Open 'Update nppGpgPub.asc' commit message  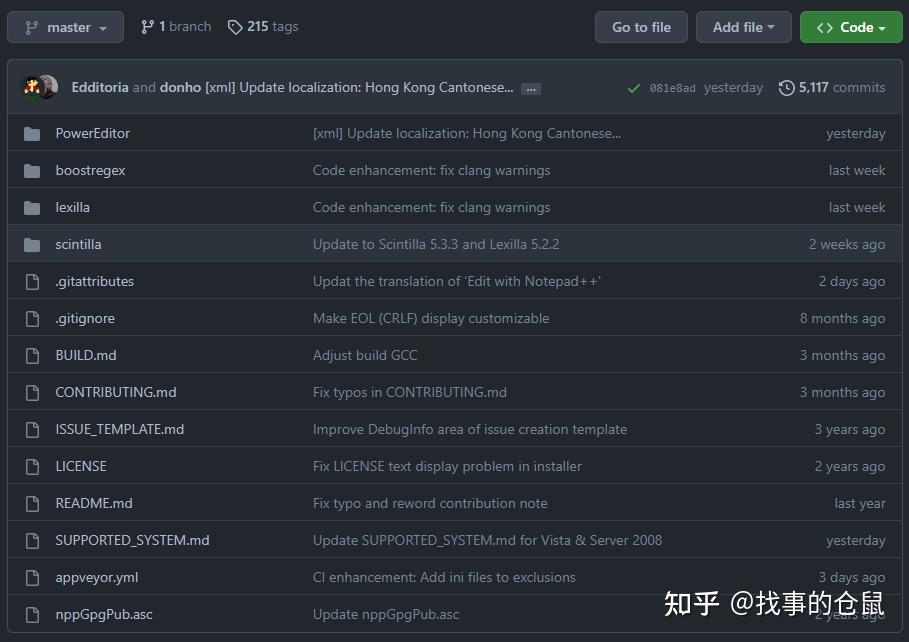pyautogui.click(x=386, y=615)
